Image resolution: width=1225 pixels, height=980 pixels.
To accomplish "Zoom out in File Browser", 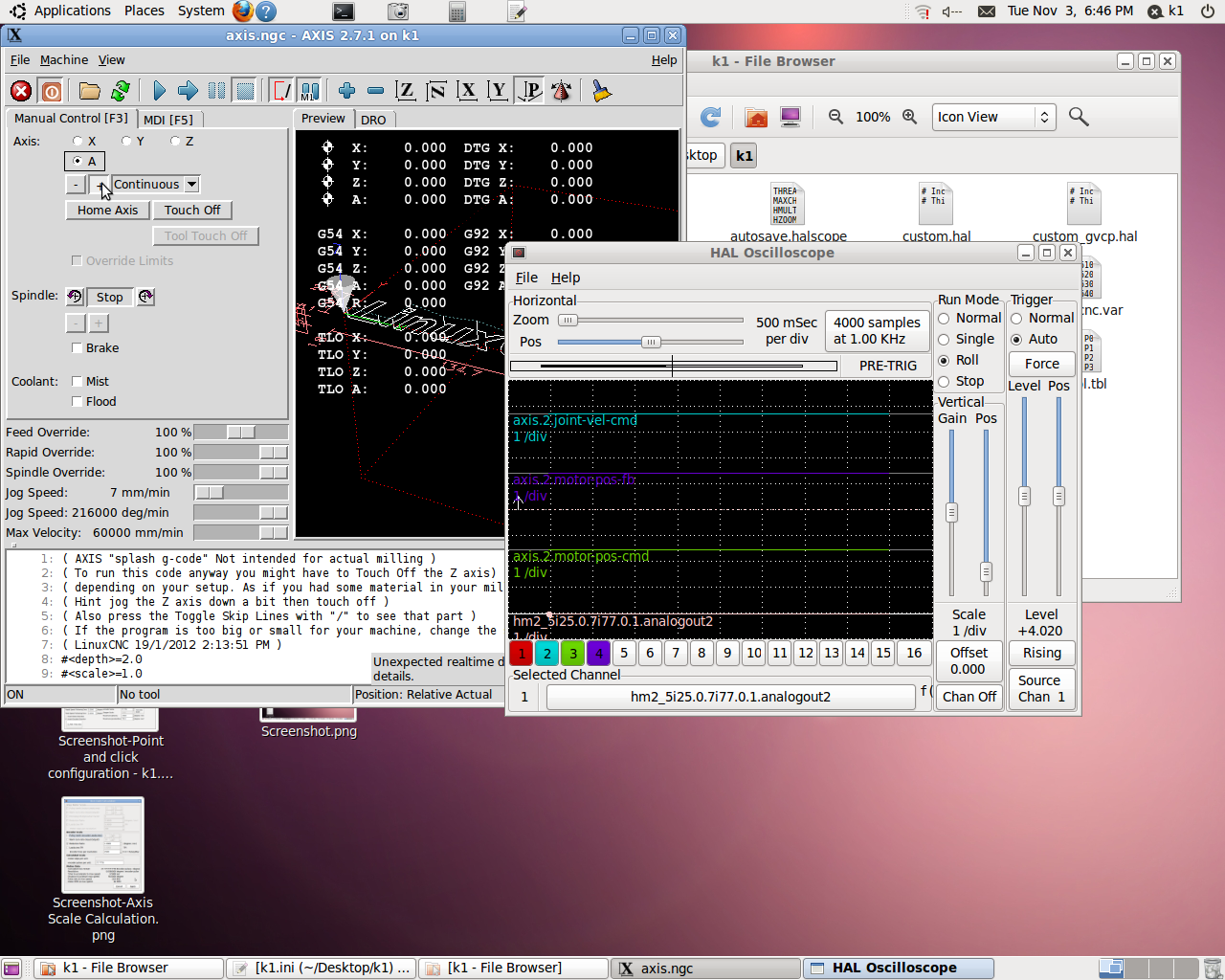I will click(835, 117).
